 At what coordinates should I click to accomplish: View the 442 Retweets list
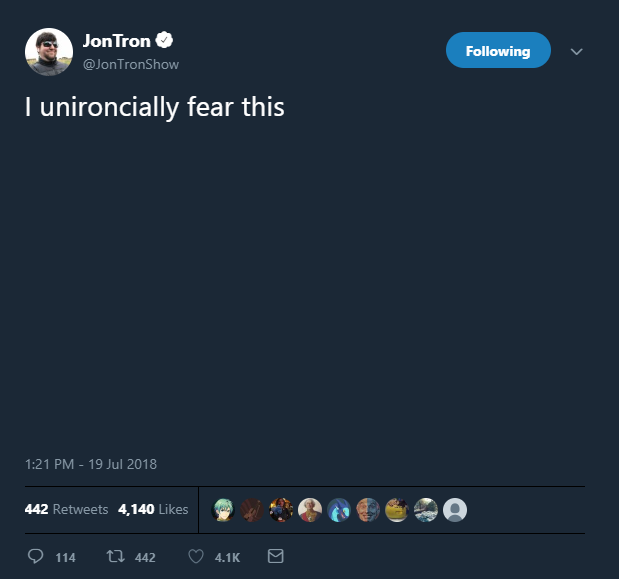(x=66, y=509)
